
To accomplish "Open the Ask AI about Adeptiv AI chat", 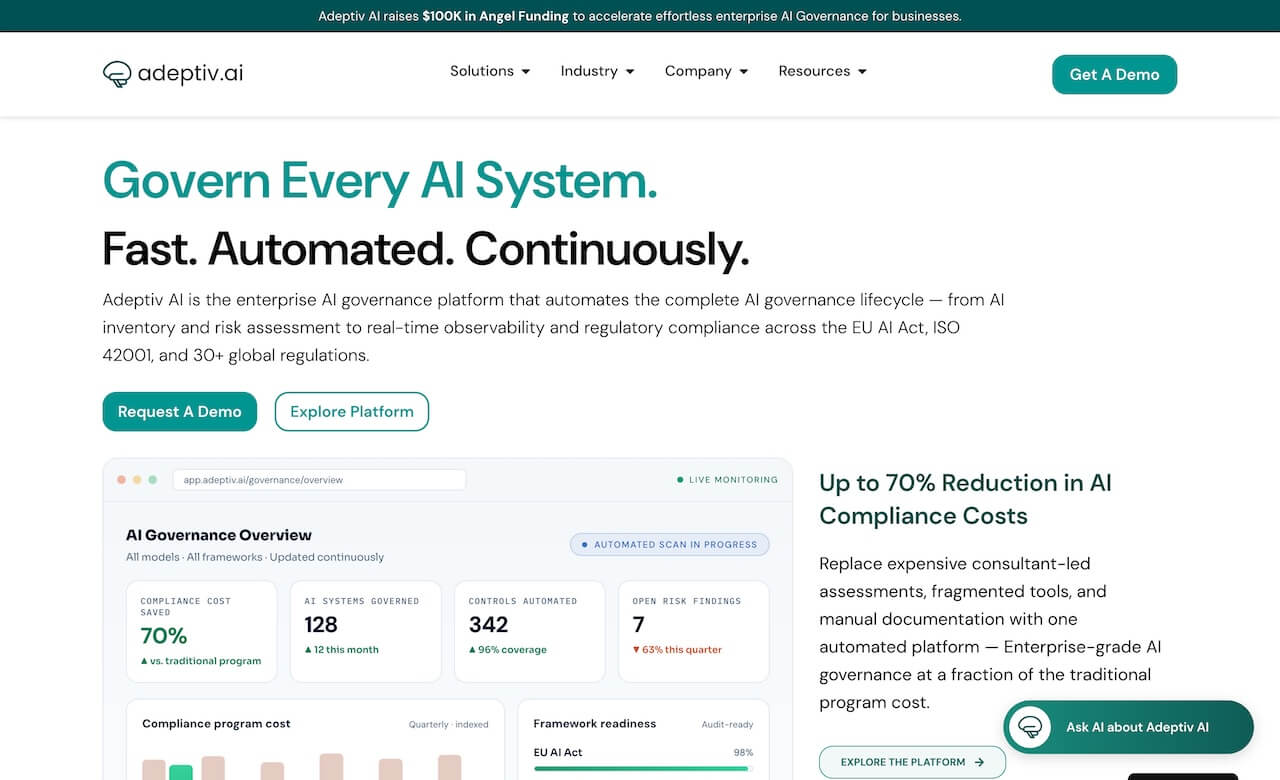I will [1128, 727].
